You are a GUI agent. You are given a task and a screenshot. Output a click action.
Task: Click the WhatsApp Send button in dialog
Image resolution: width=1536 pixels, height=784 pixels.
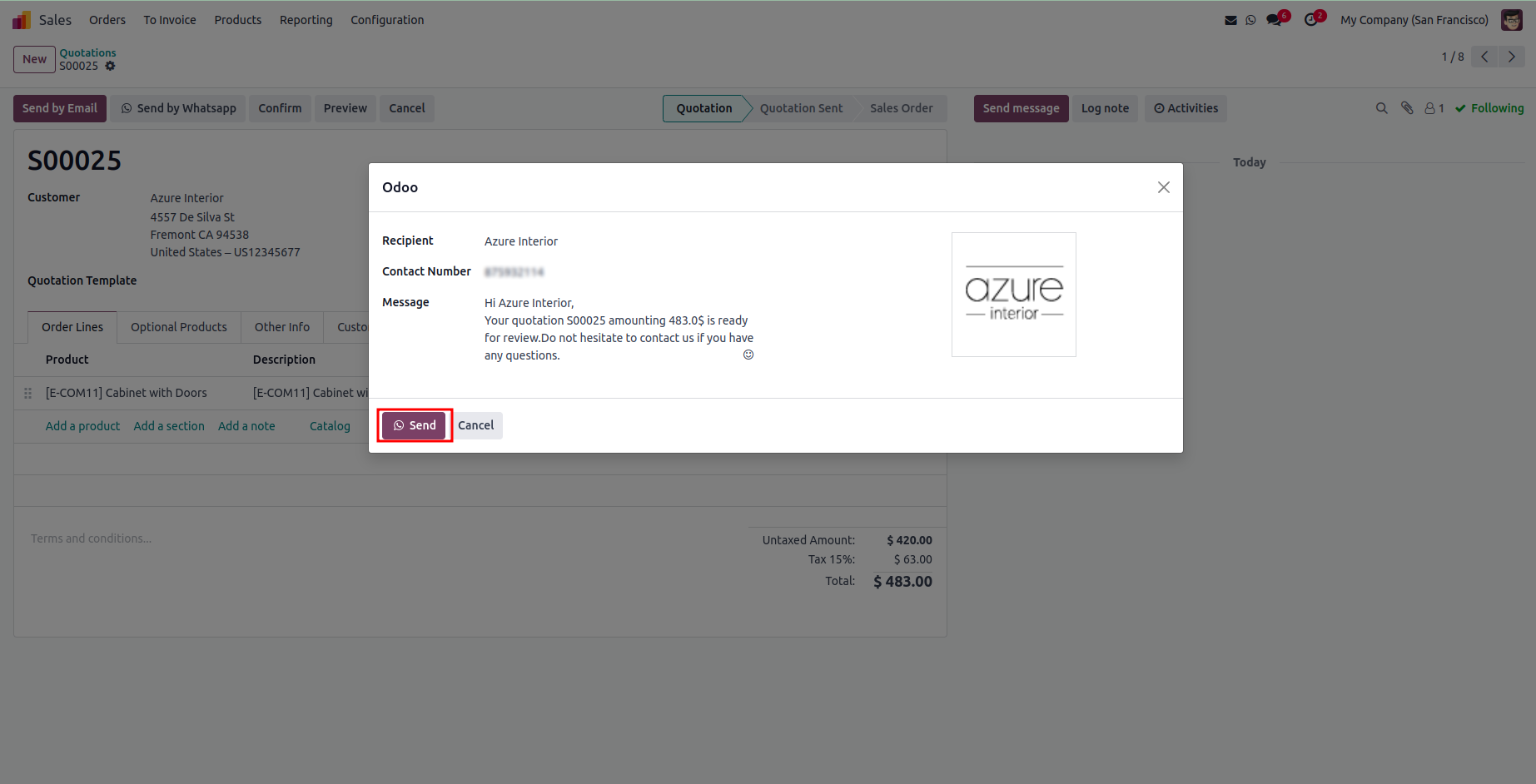[x=414, y=425]
